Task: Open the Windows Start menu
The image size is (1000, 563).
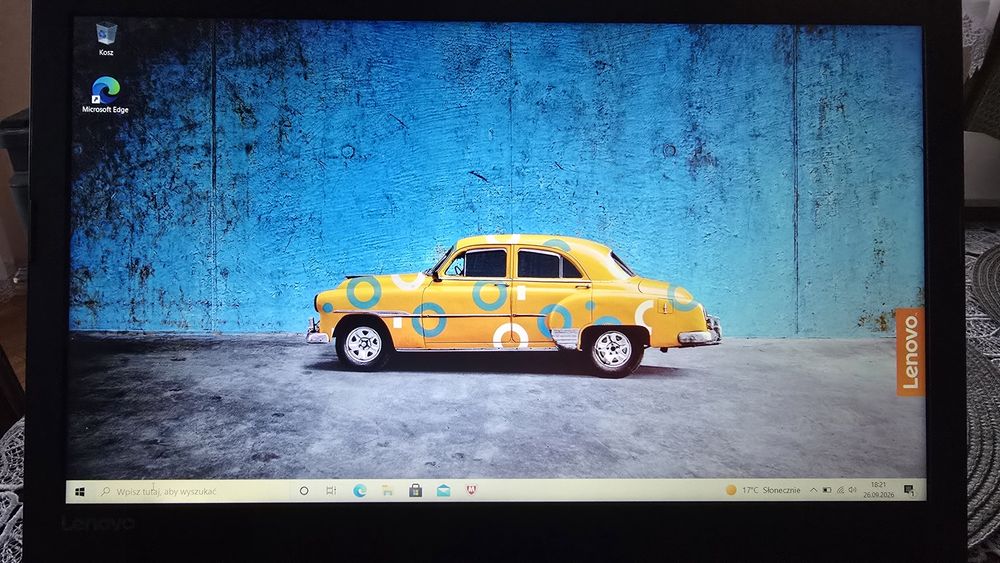Action: tap(80, 492)
